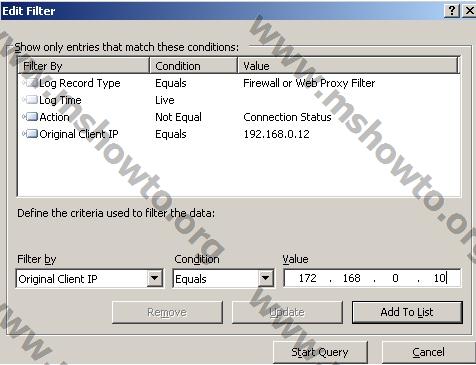Open the Filter by dropdown arrow
476x365 pixels.
coord(155,278)
